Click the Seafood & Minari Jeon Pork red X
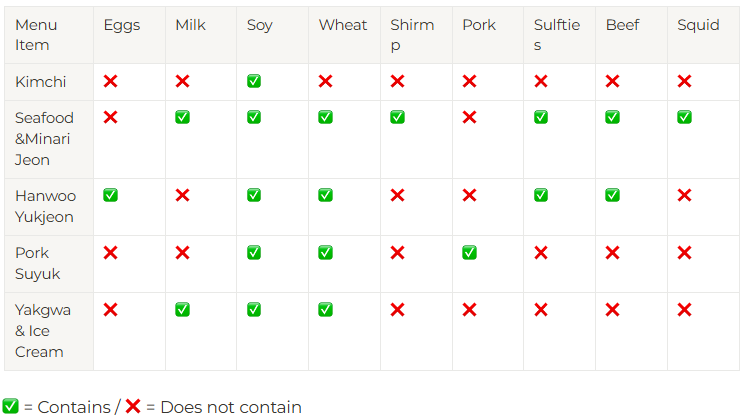This screenshot has height=419, width=743. 469,117
